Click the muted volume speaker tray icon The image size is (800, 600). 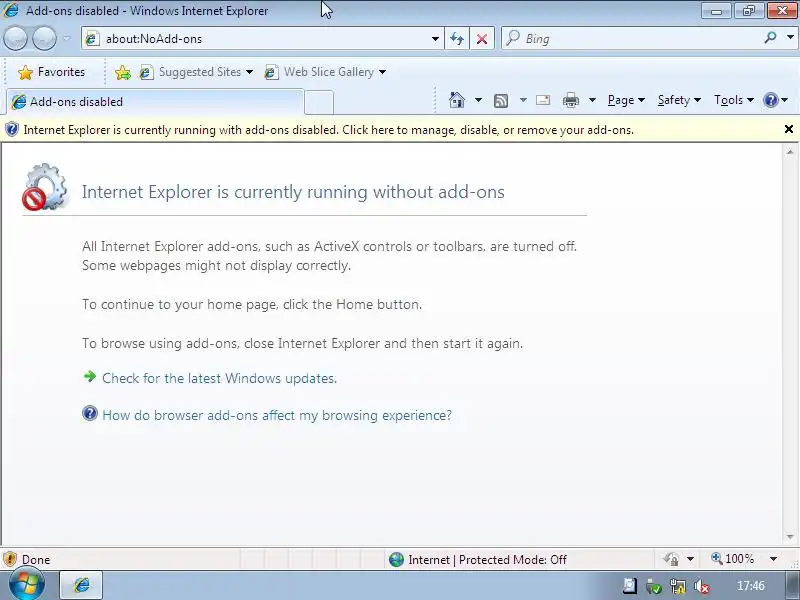point(702,586)
